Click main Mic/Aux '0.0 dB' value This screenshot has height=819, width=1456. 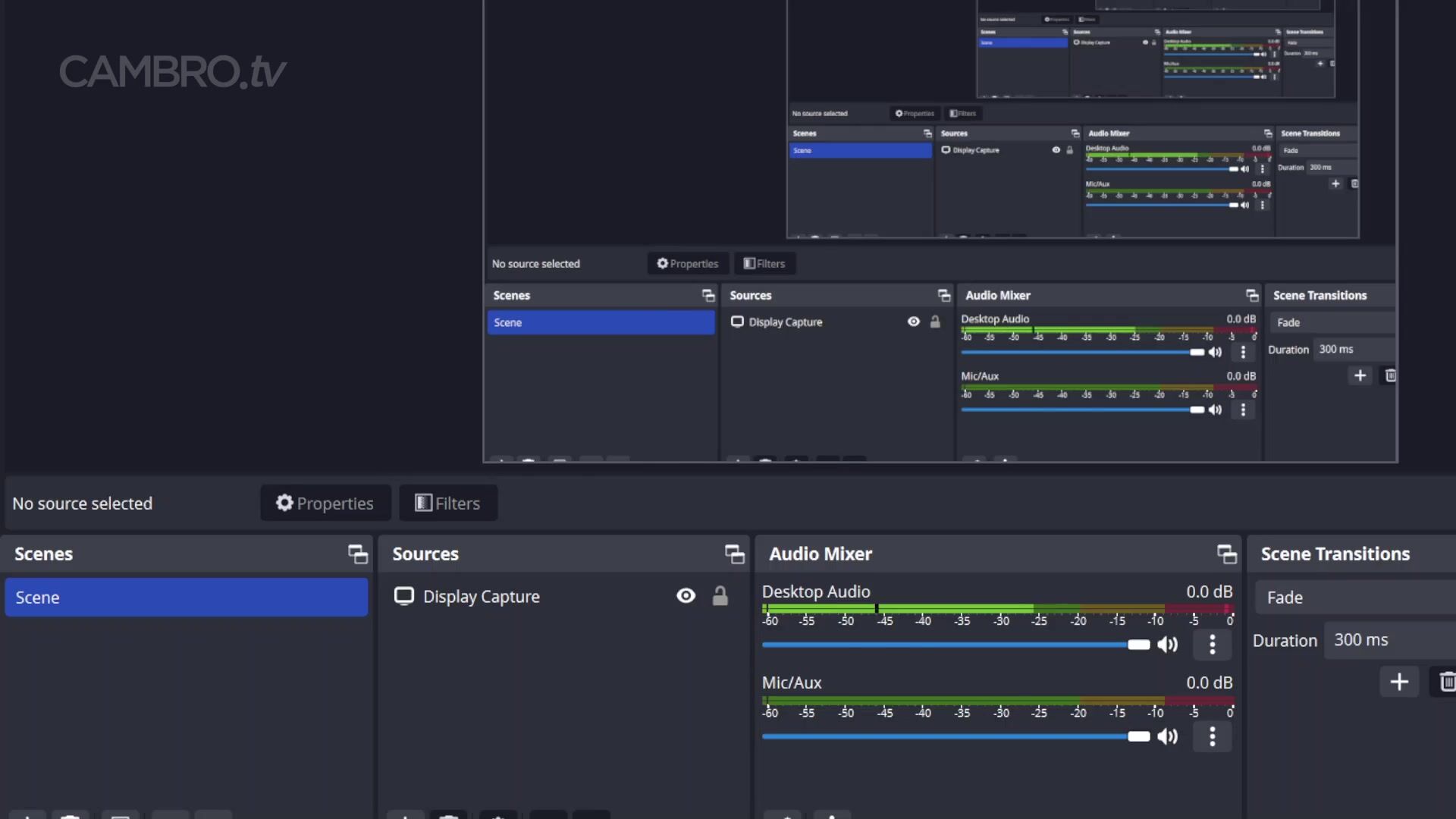tap(1209, 683)
